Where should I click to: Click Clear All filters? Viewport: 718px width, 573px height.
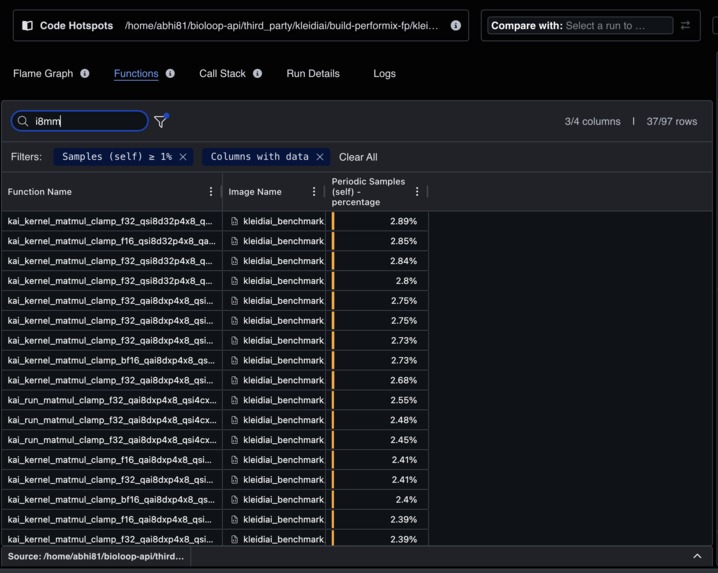(358, 157)
